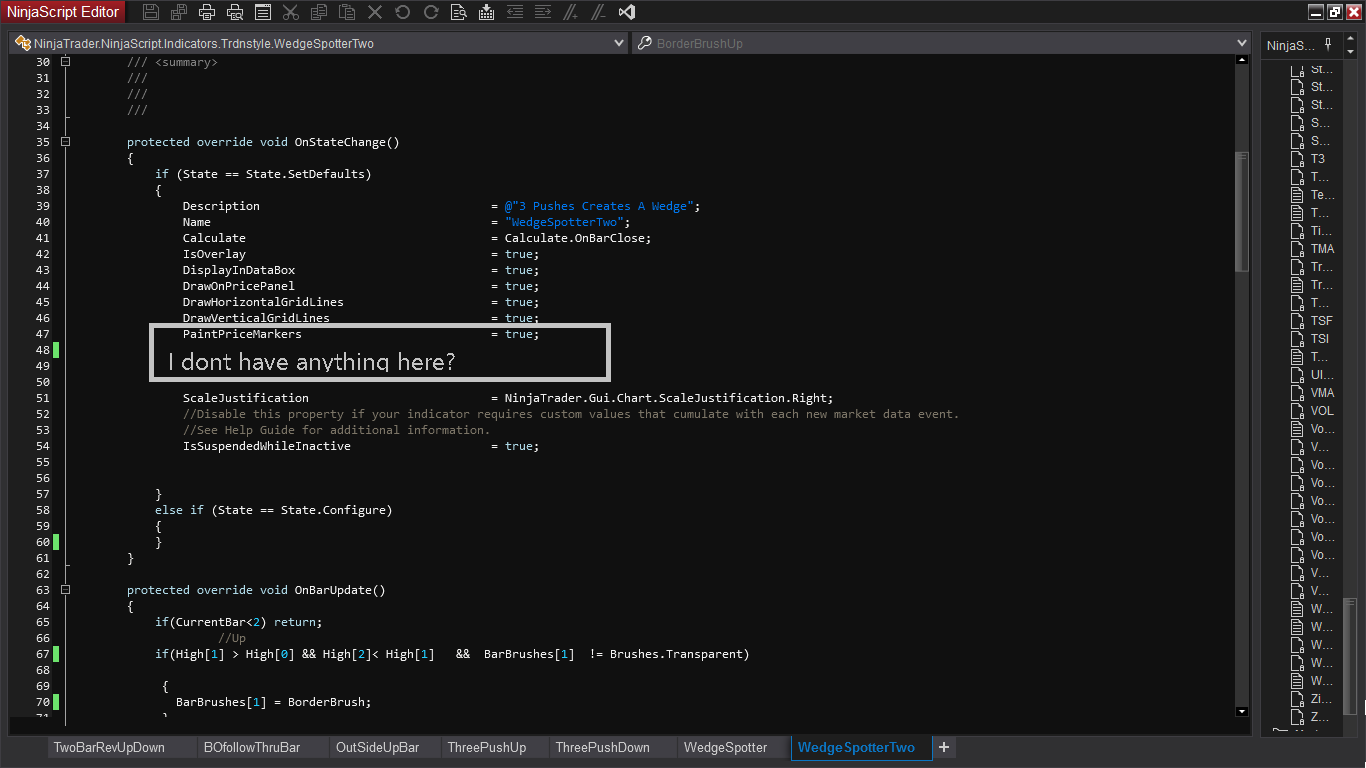Viewport: 1366px width, 768px height.
Task: Open the script in Visual Studio
Action: 627,13
